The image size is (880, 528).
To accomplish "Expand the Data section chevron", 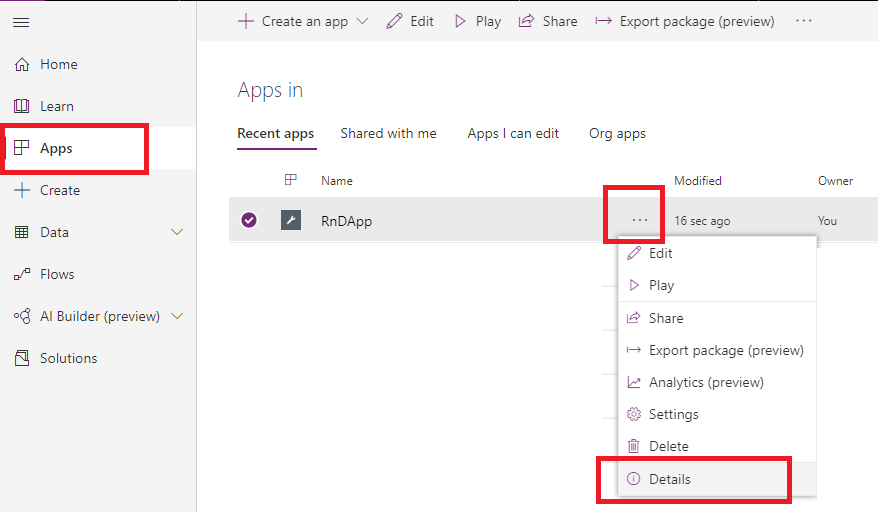I will tap(178, 232).
